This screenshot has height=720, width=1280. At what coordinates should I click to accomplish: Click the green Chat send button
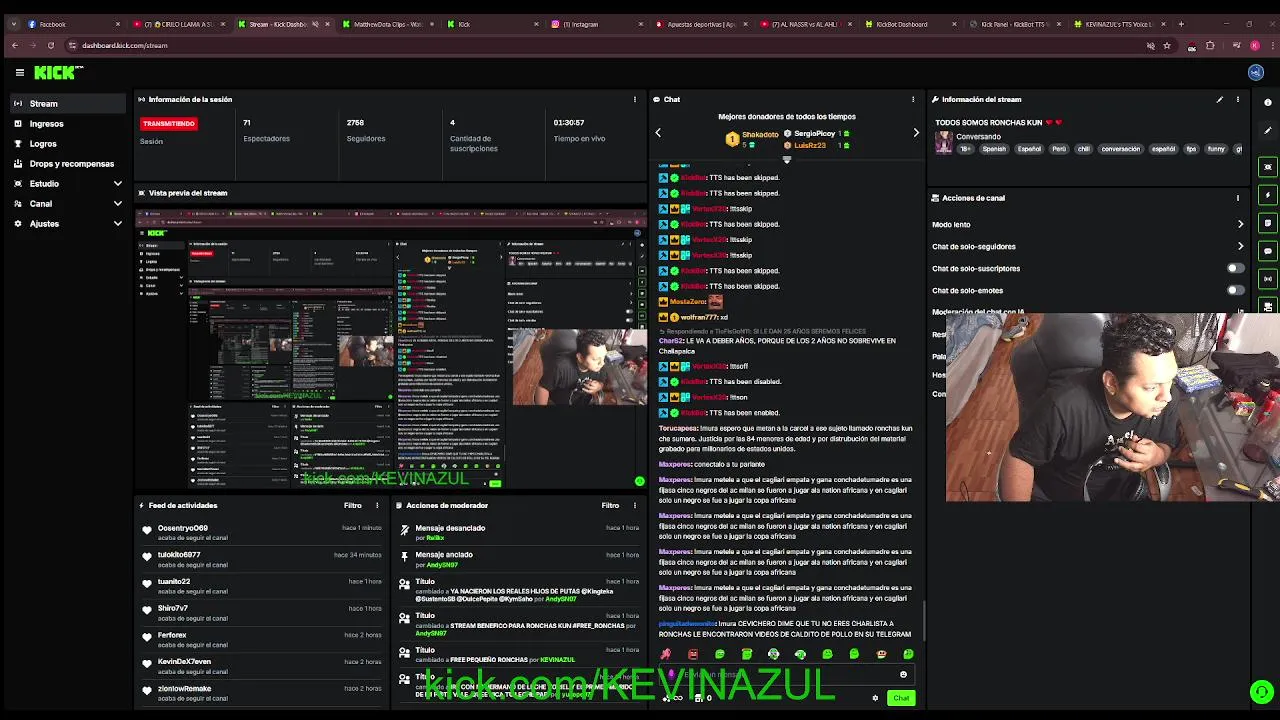coord(901,698)
